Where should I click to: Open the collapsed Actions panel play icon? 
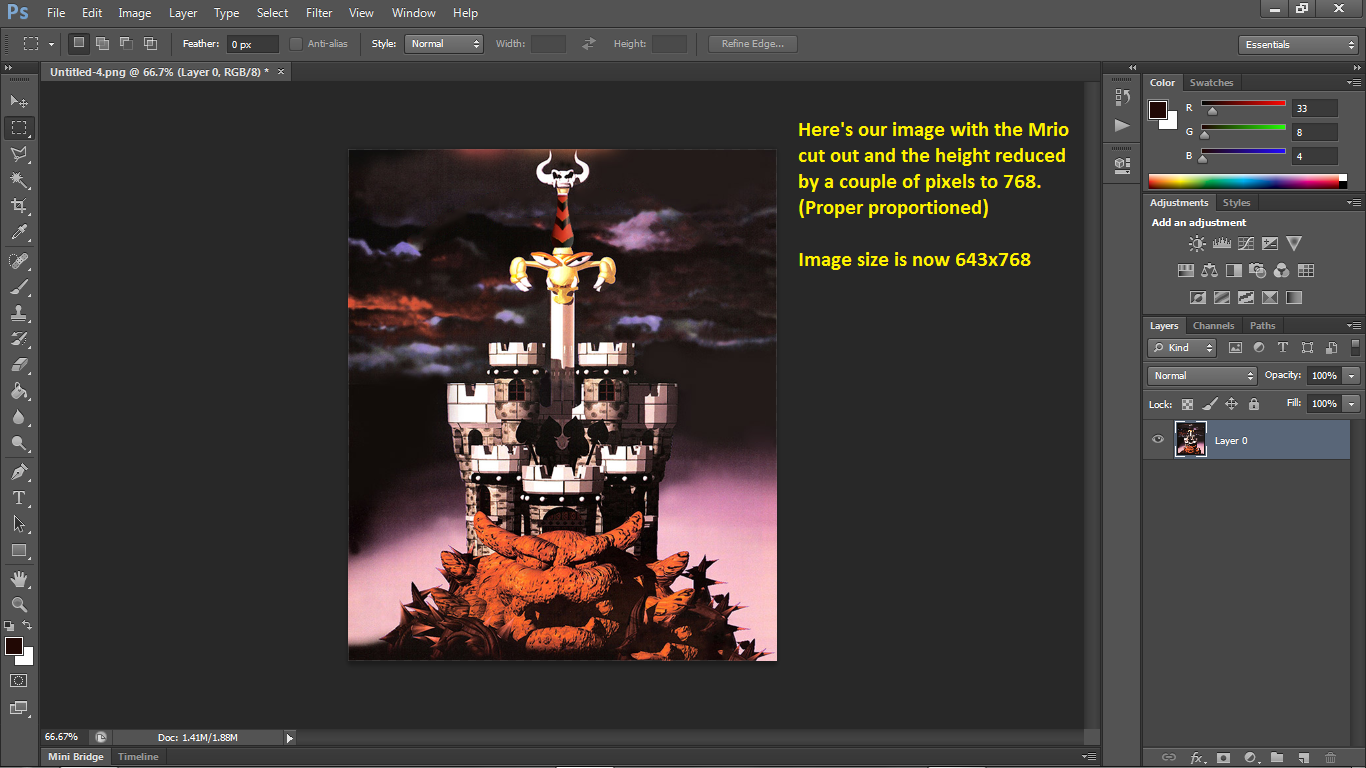pyautogui.click(x=1121, y=125)
